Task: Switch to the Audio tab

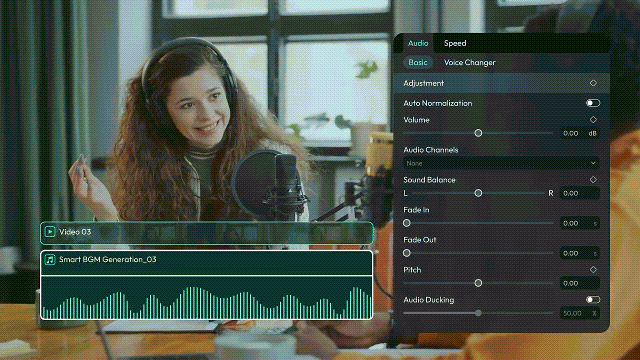Action: coord(418,43)
